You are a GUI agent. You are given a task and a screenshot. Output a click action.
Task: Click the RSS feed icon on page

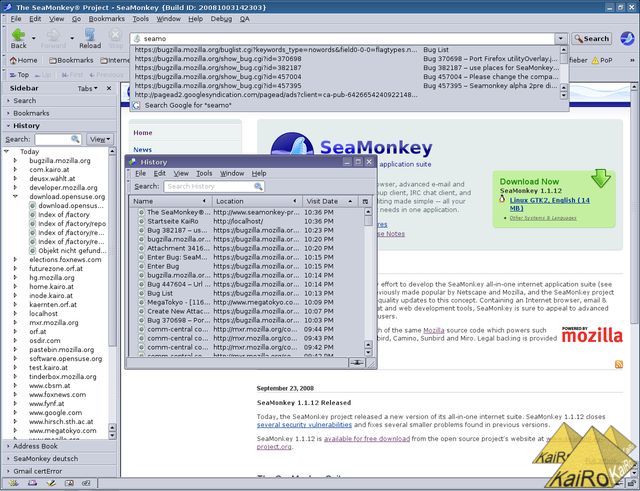tap(619, 364)
